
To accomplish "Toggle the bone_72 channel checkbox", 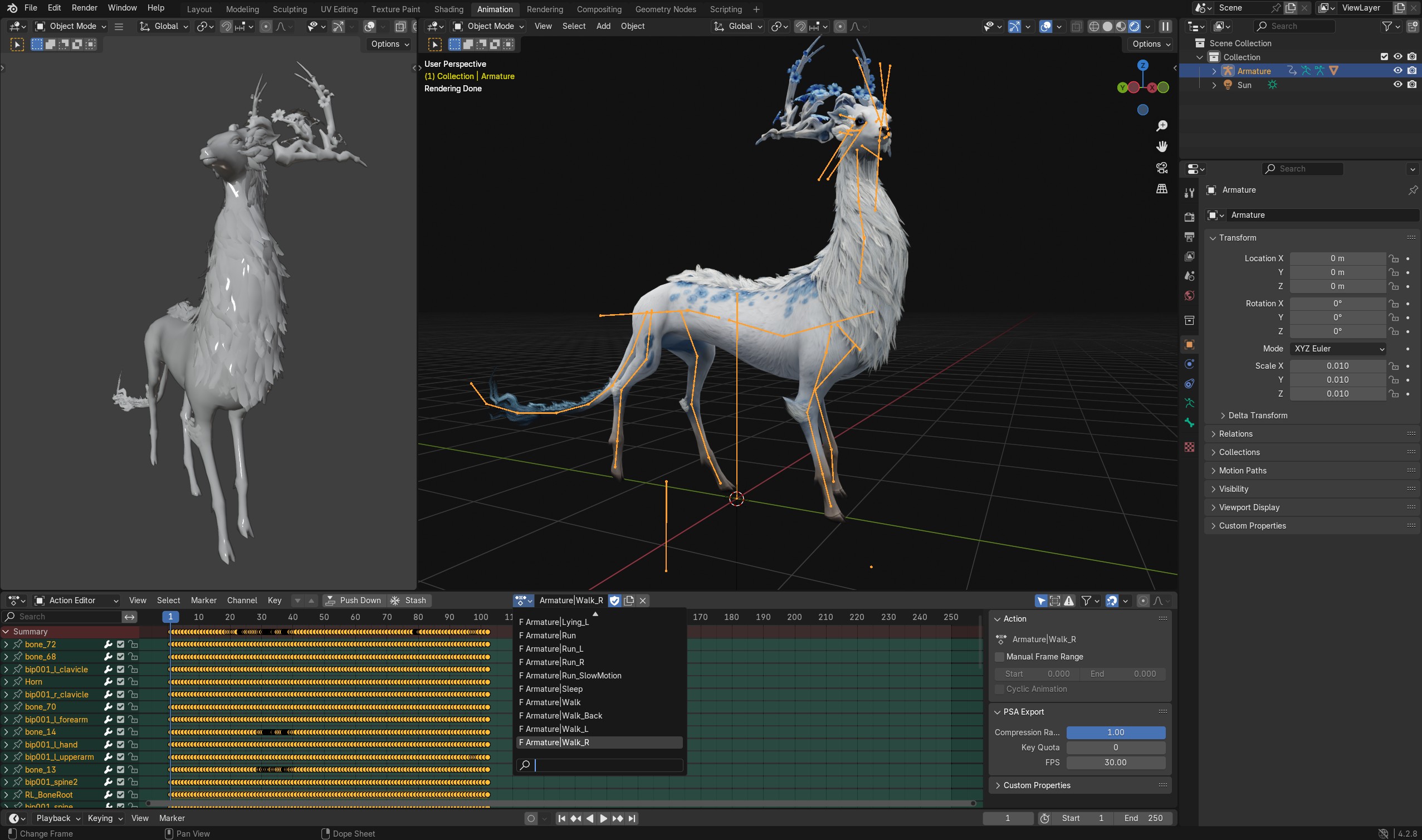I will coord(120,644).
